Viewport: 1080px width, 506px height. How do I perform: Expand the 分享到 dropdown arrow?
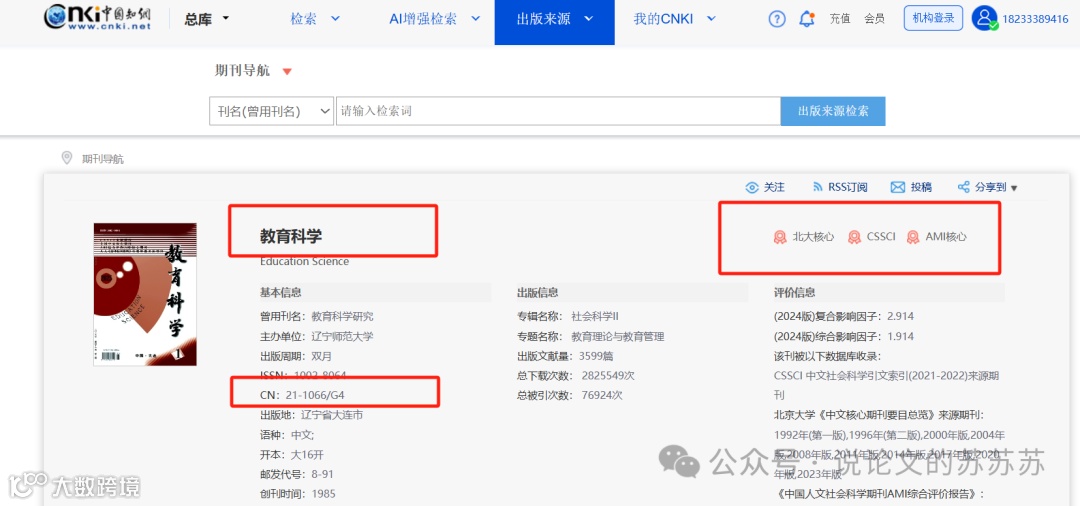[x=1014, y=188]
